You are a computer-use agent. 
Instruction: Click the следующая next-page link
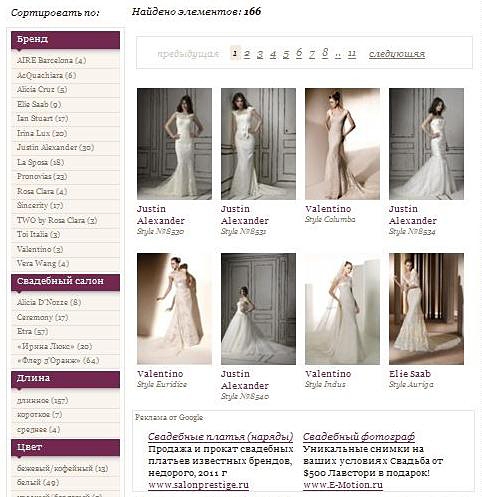(397, 54)
